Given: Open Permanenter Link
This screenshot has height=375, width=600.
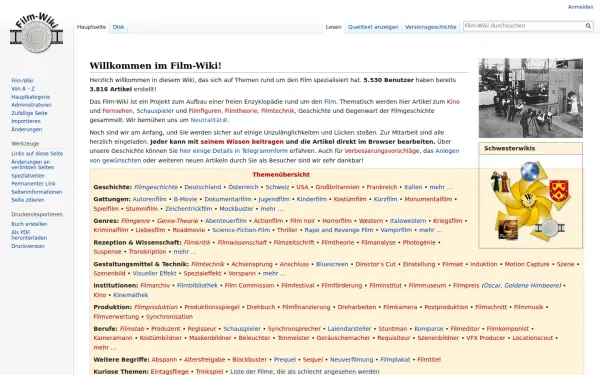Looking at the screenshot, I should click(x=33, y=184).
